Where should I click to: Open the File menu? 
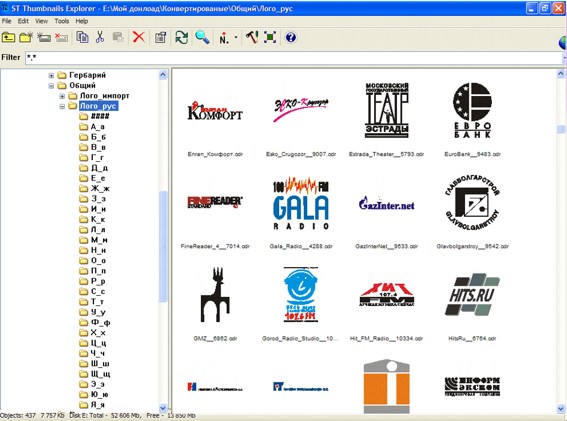click(x=7, y=21)
